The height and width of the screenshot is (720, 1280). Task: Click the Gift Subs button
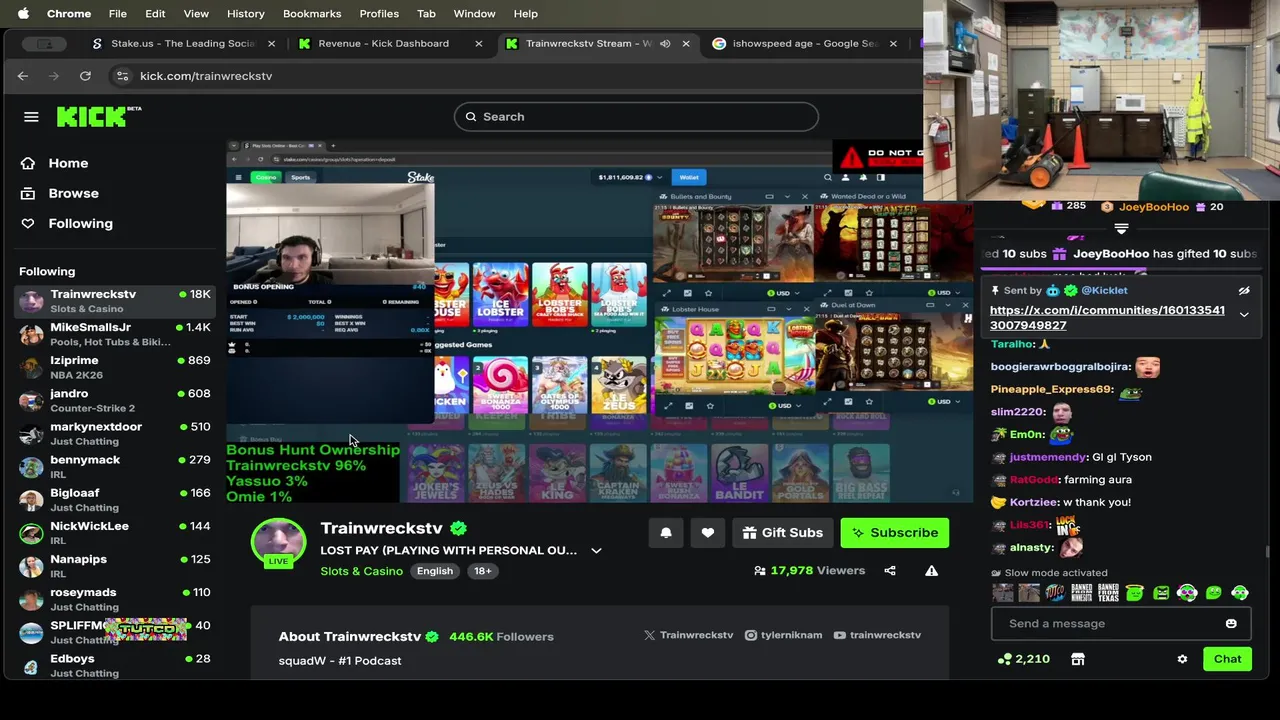click(x=782, y=533)
